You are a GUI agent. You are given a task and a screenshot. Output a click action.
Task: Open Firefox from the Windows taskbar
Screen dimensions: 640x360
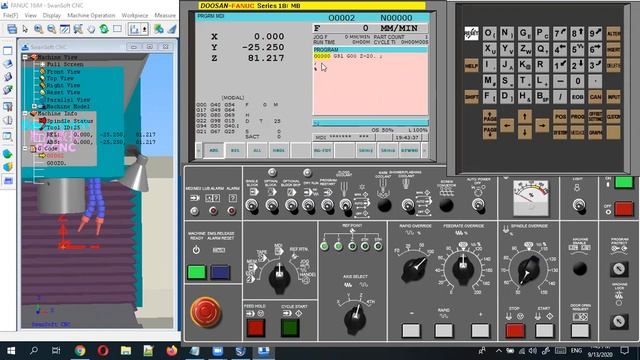[x=171, y=351]
